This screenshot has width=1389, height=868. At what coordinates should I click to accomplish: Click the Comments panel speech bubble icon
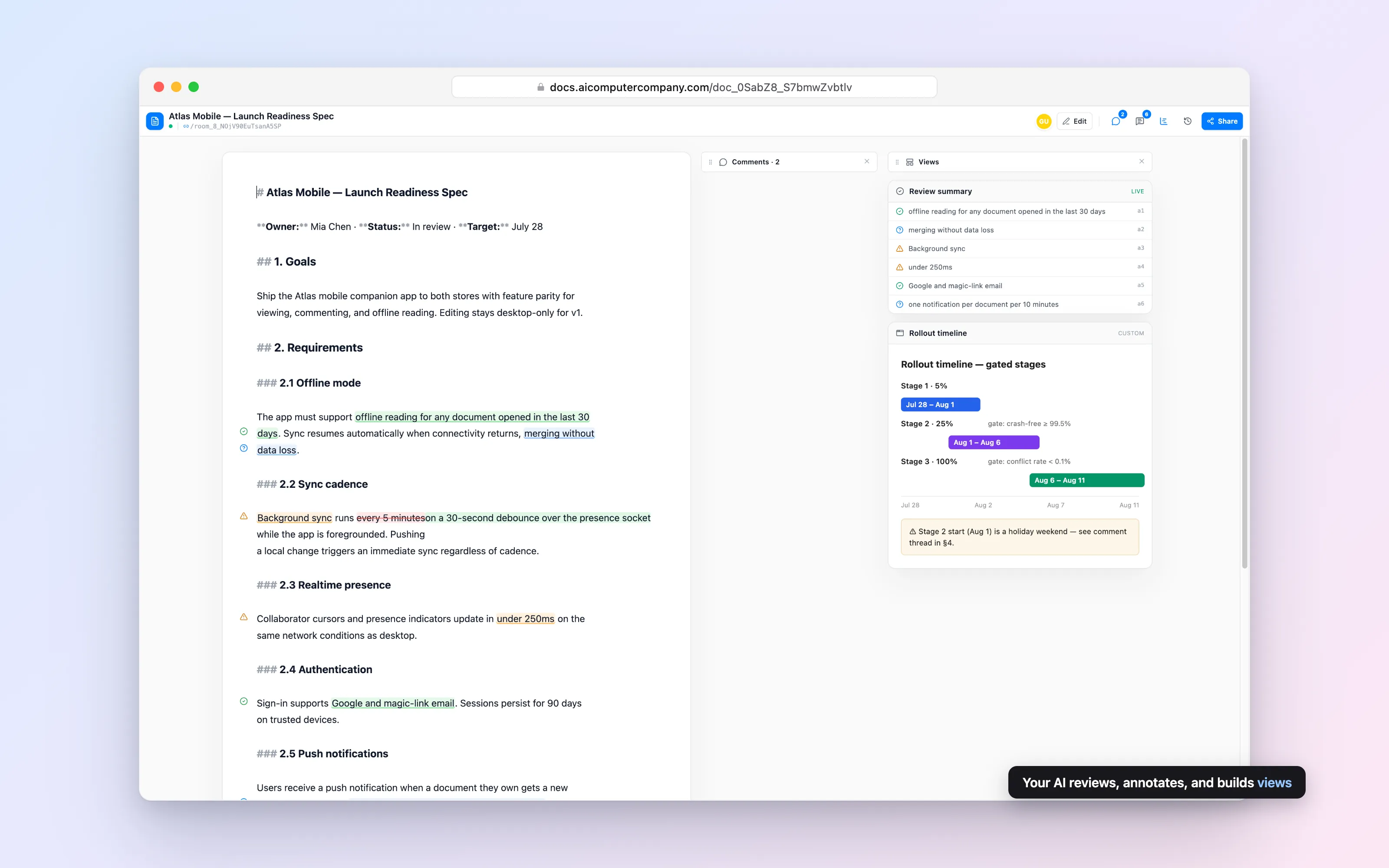723,162
